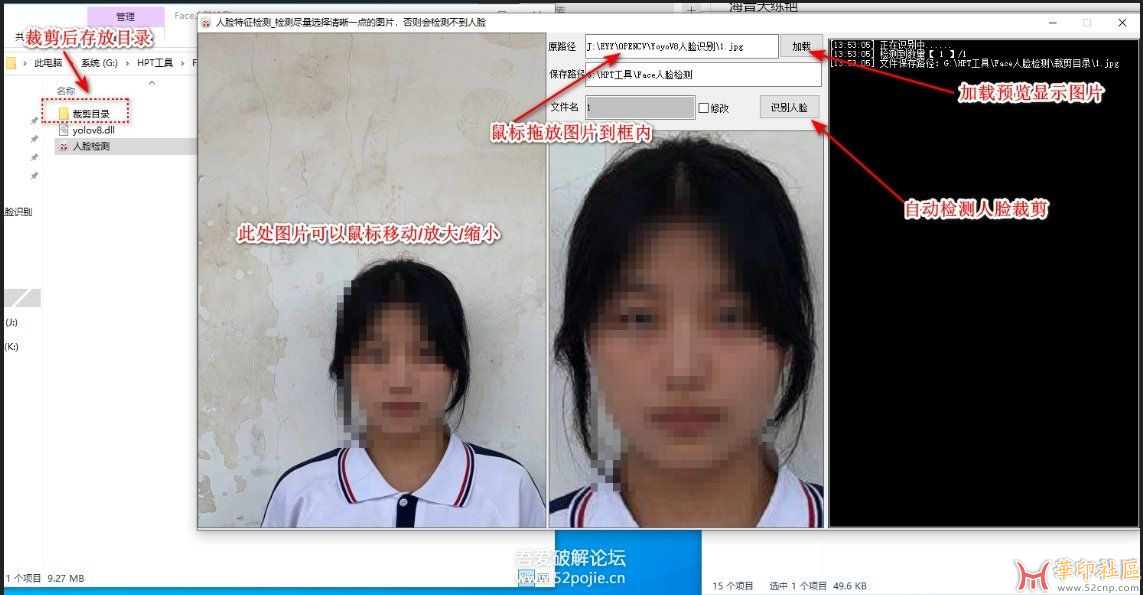
Task: Click the folder icon in the address bar
Action: click(x=11, y=63)
